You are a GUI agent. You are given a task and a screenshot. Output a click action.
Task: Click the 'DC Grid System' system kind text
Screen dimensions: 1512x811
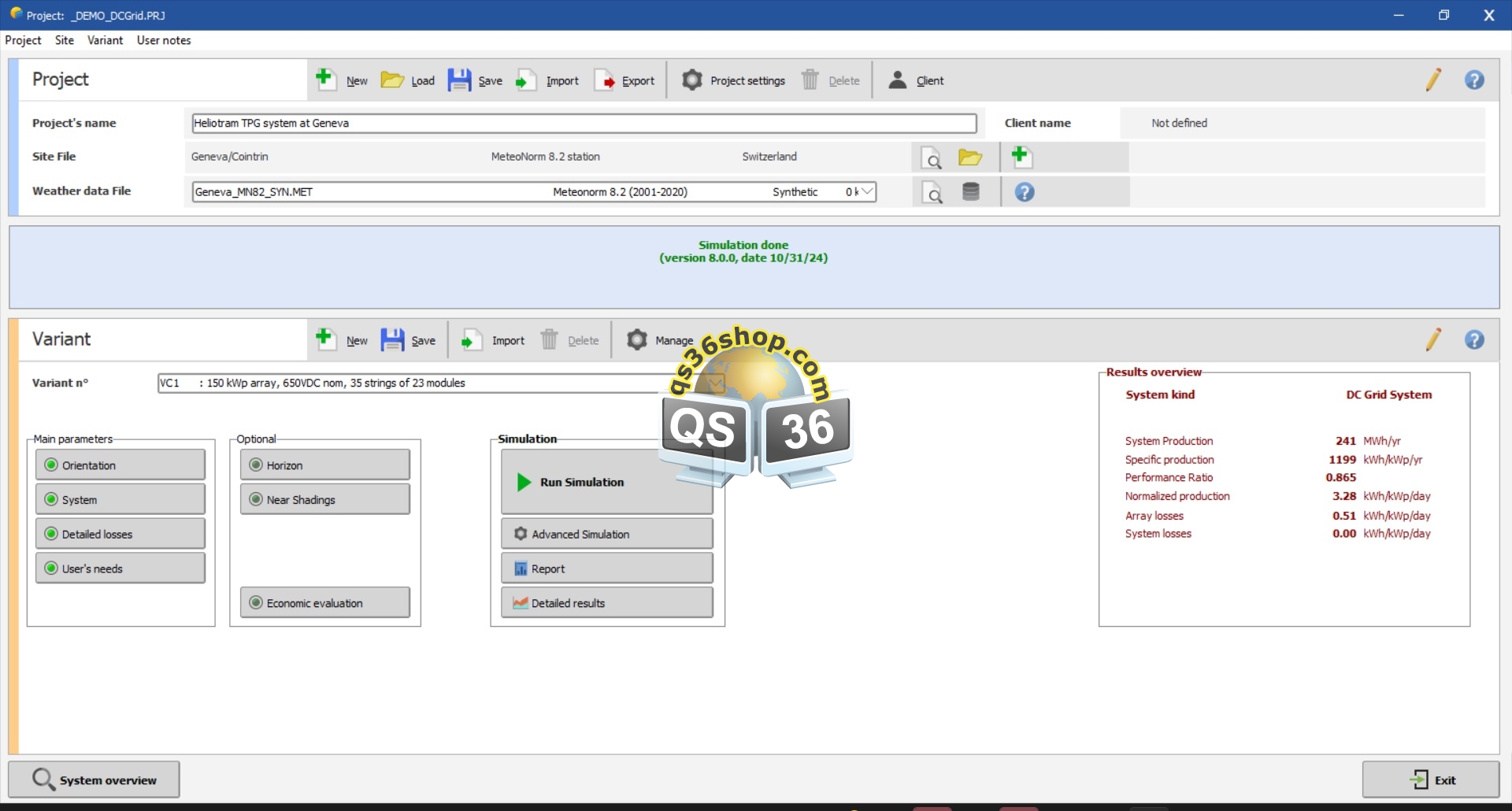click(x=1389, y=394)
